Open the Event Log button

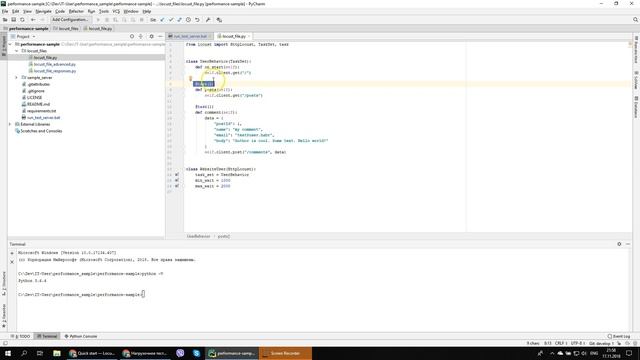[619, 336]
